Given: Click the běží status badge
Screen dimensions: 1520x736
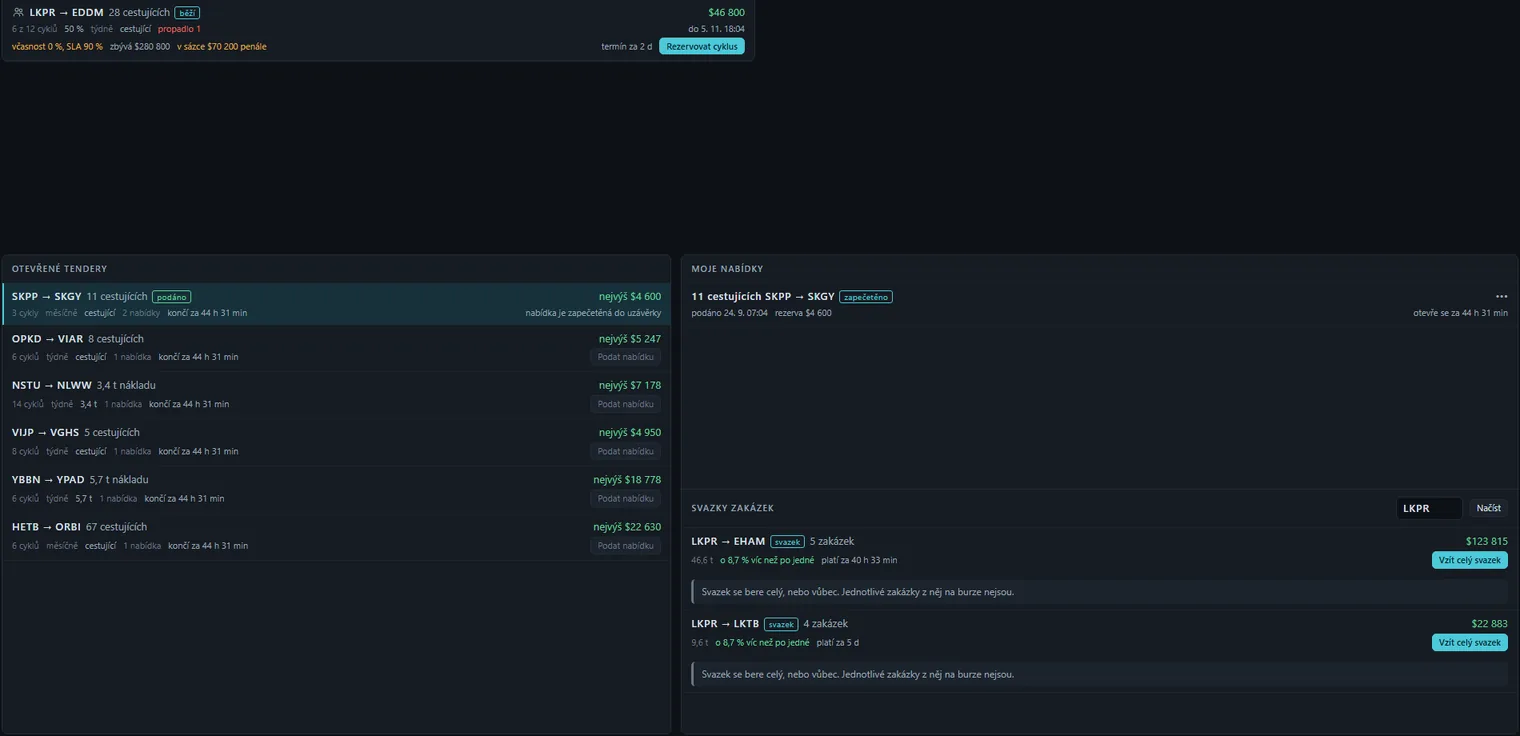Looking at the screenshot, I should point(187,13).
